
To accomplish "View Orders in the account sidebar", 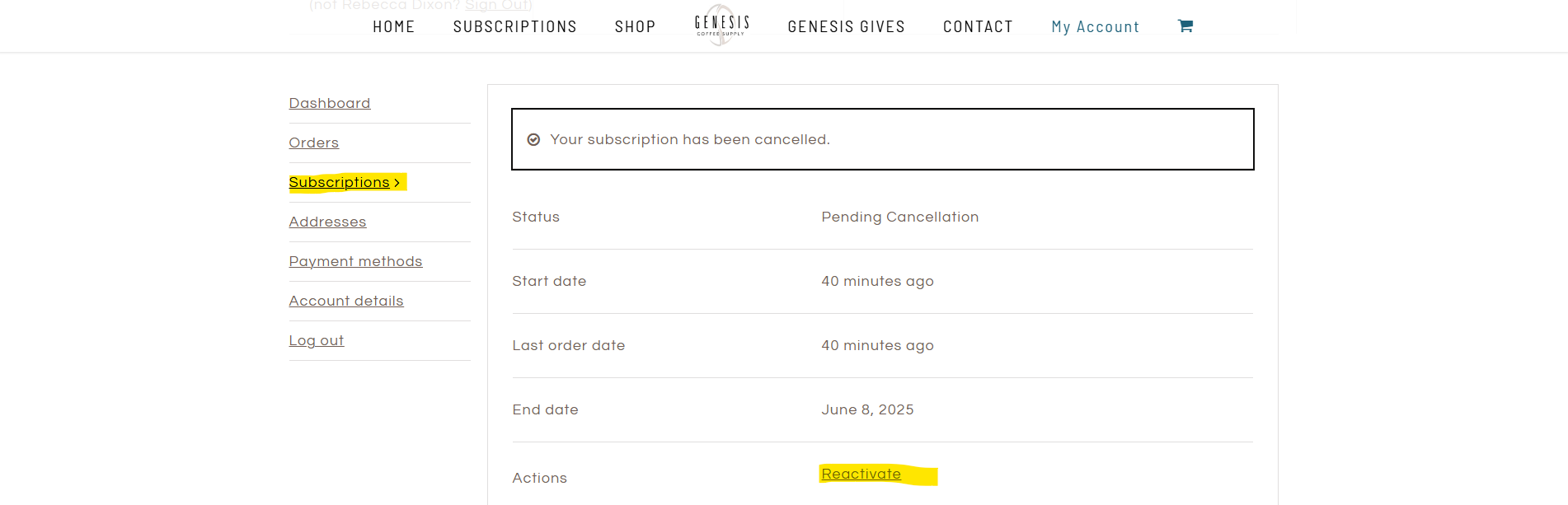I will (x=314, y=143).
